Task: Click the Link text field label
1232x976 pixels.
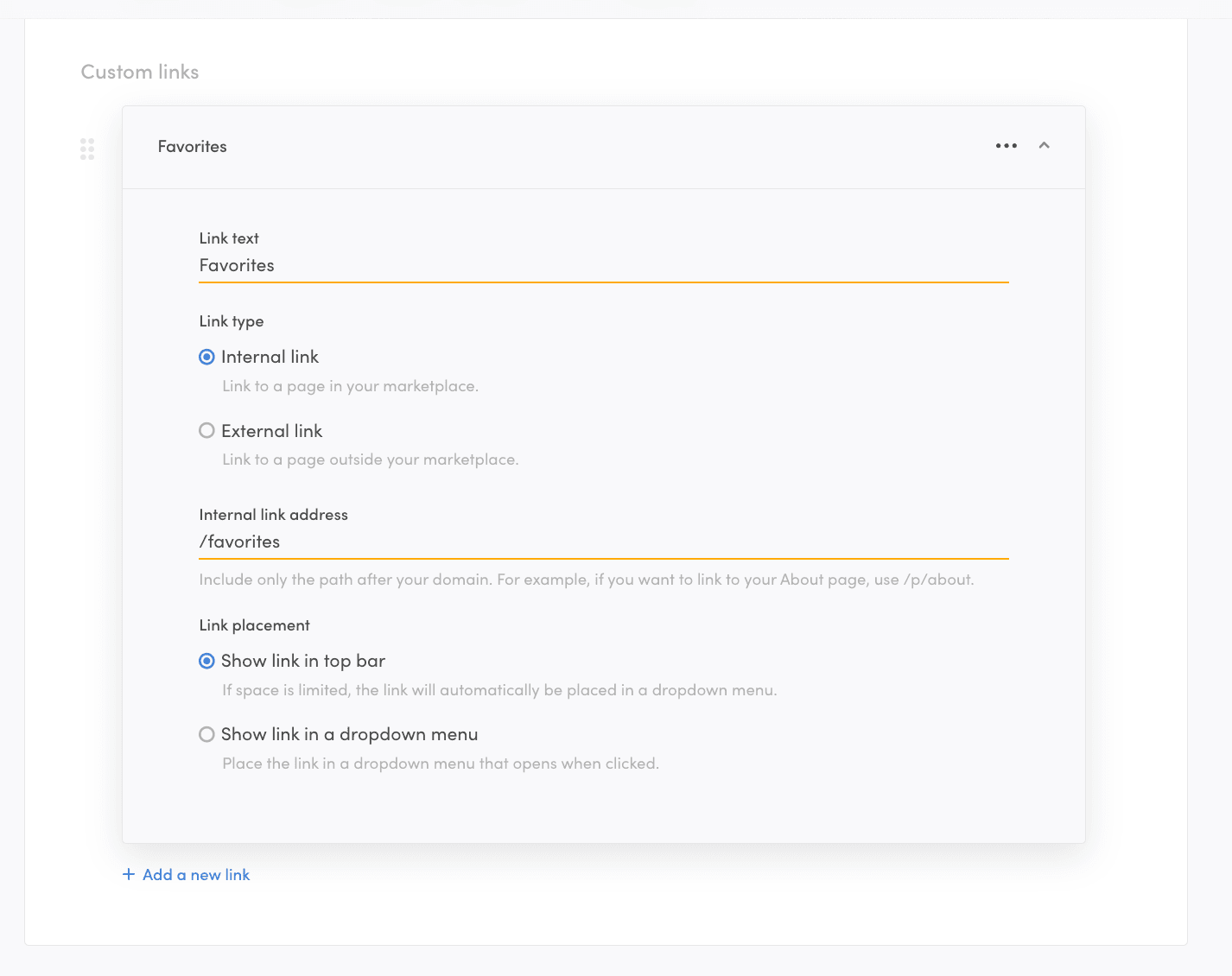Action: click(229, 238)
